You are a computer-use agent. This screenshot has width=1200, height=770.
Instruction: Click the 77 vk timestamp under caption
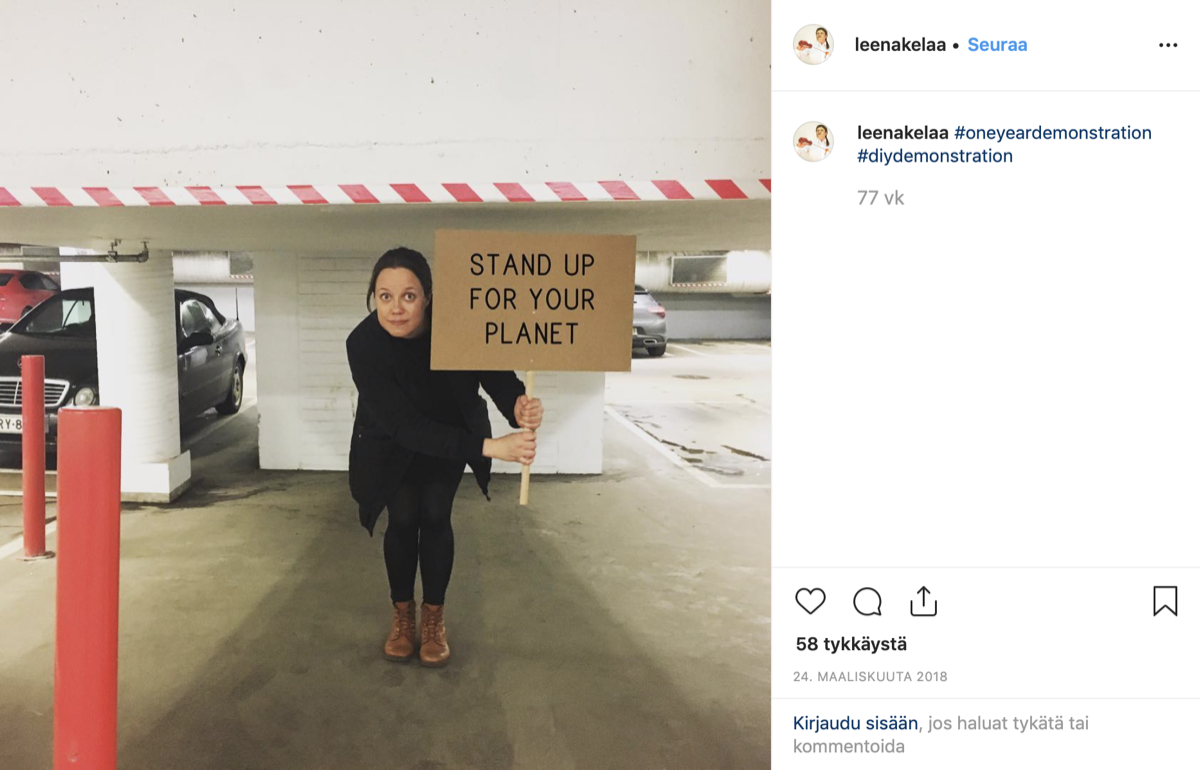pos(880,198)
